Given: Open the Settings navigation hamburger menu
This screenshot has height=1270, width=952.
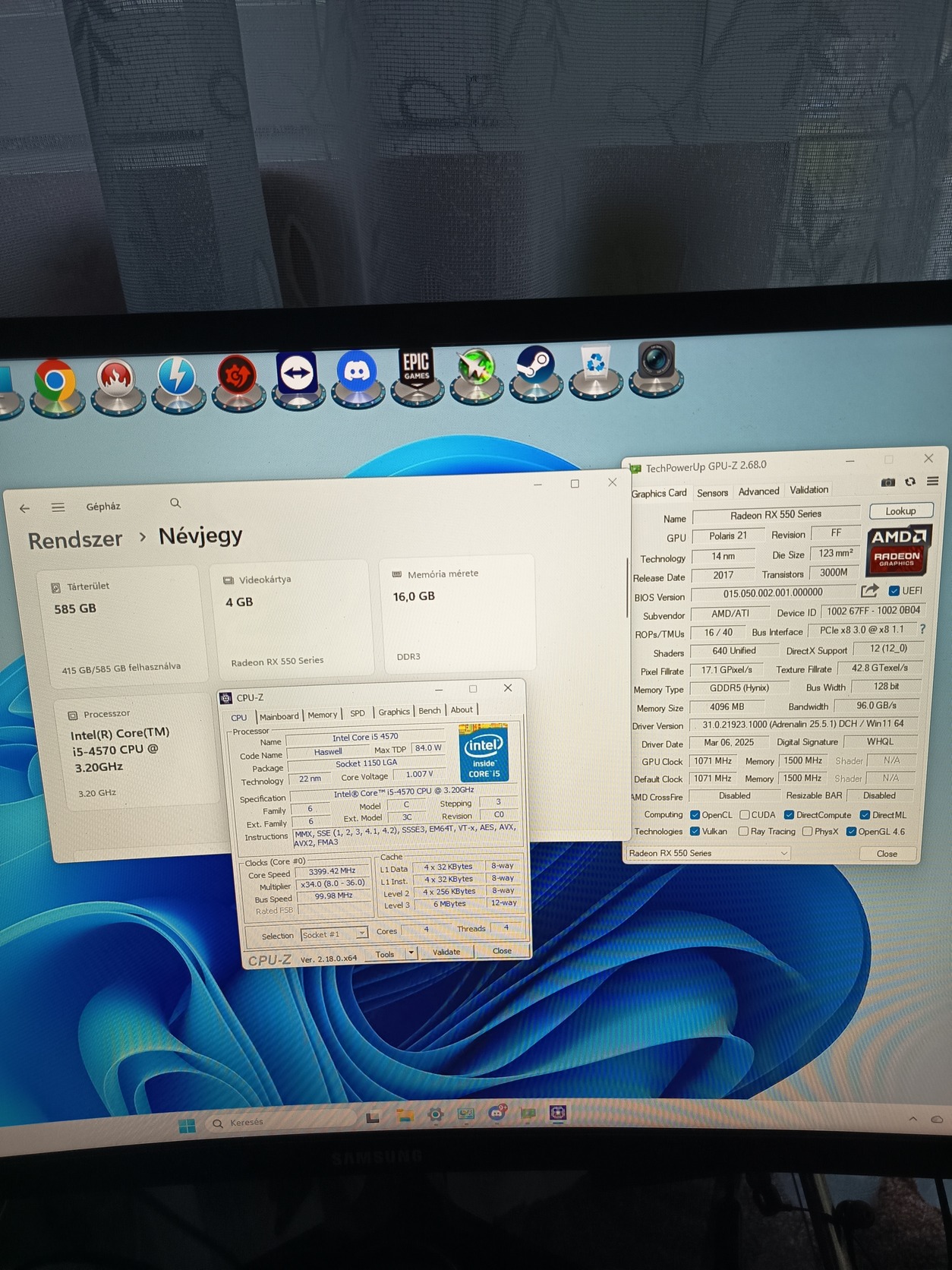Looking at the screenshot, I should coord(58,507).
